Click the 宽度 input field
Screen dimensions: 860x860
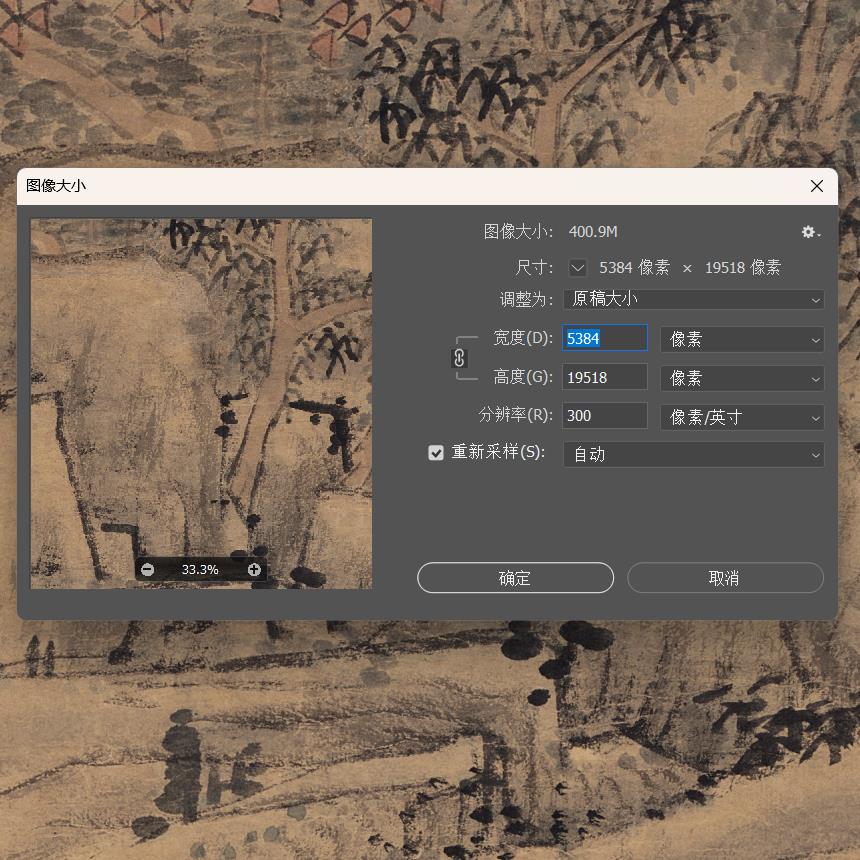[x=604, y=338]
